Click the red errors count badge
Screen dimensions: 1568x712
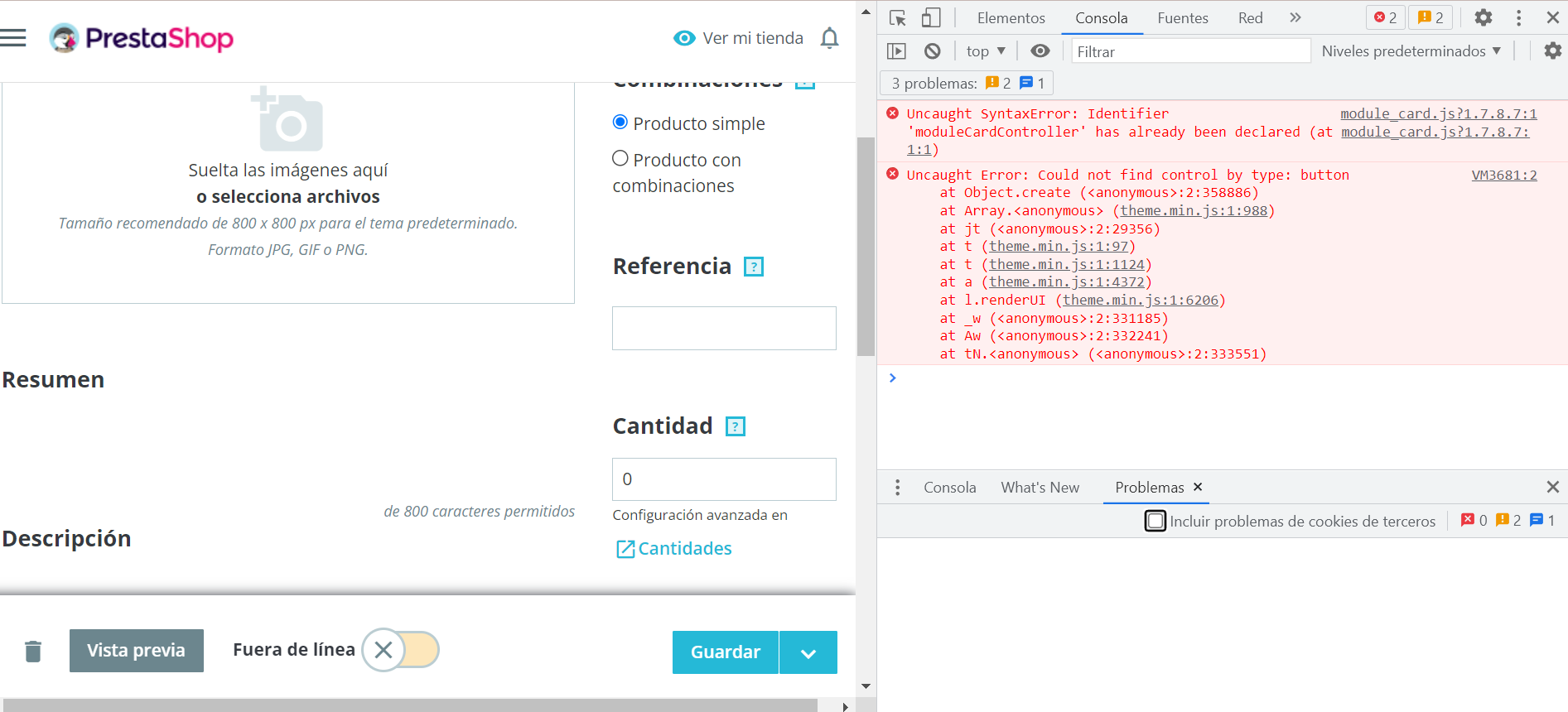1386,17
